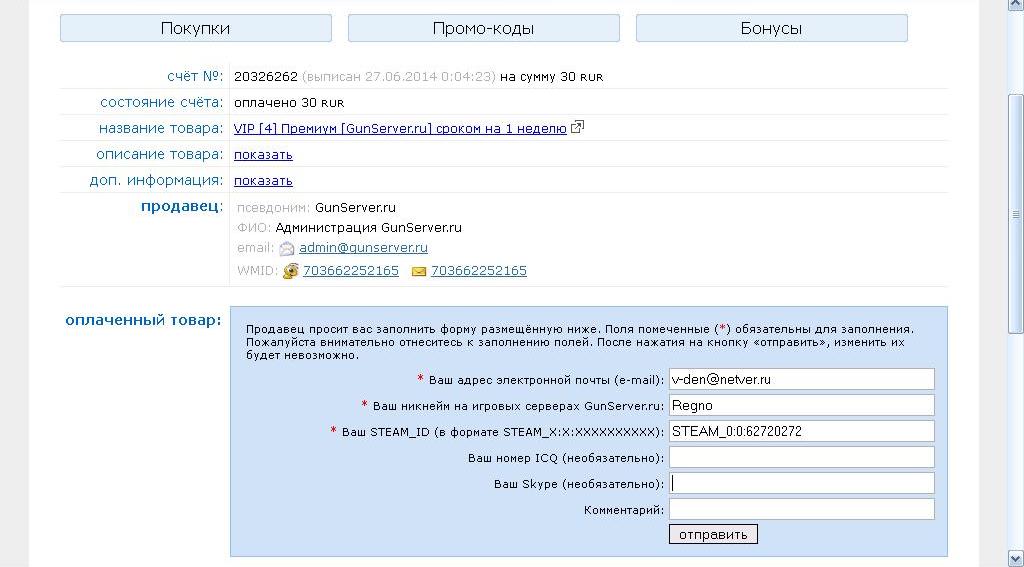Click the scrollbar down arrow

click(1015, 557)
